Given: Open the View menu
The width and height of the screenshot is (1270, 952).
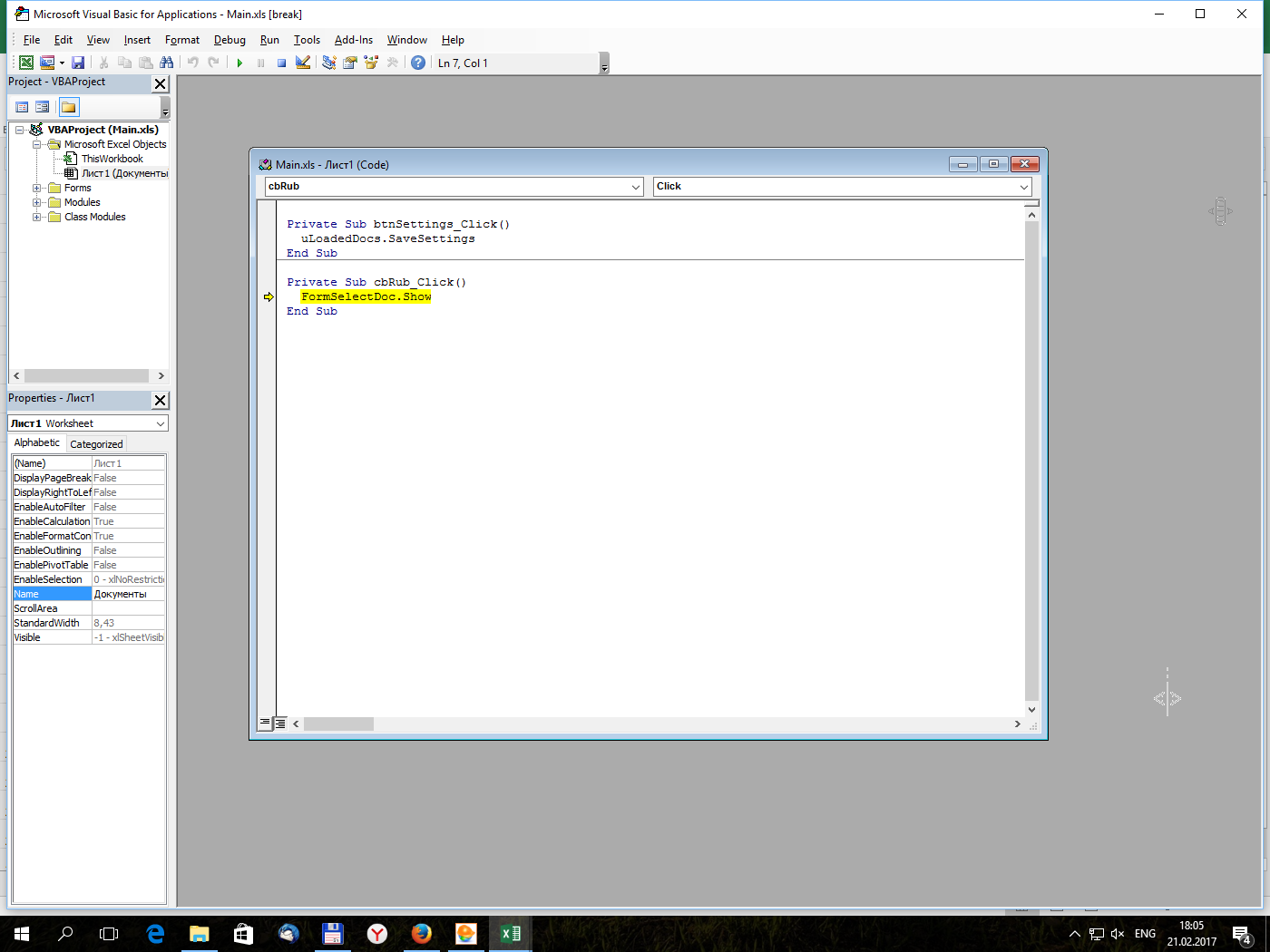Looking at the screenshot, I should (x=98, y=40).
